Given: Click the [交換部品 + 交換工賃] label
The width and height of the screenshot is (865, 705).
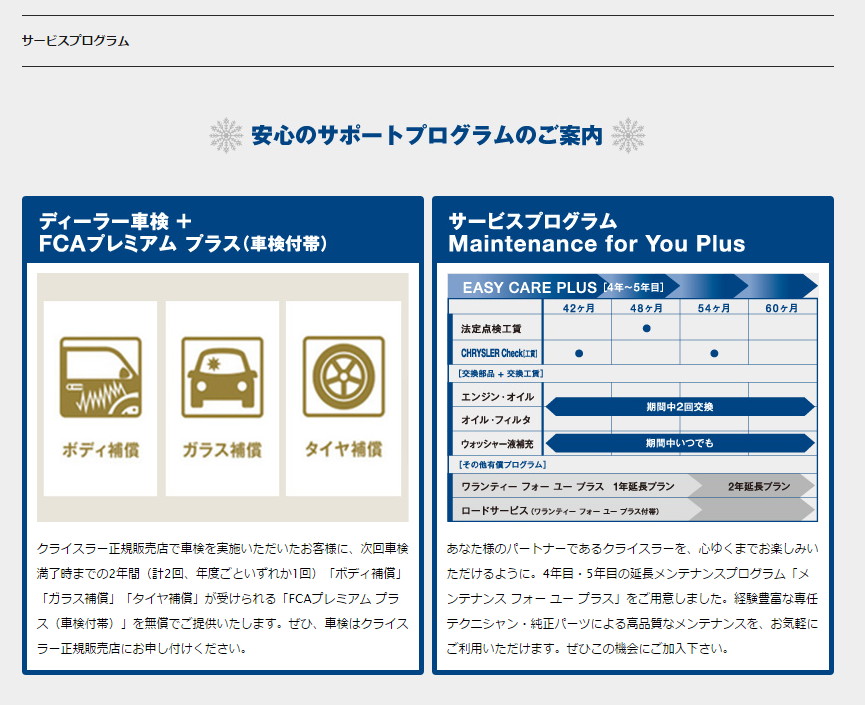Looking at the screenshot, I should tap(501, 373).
